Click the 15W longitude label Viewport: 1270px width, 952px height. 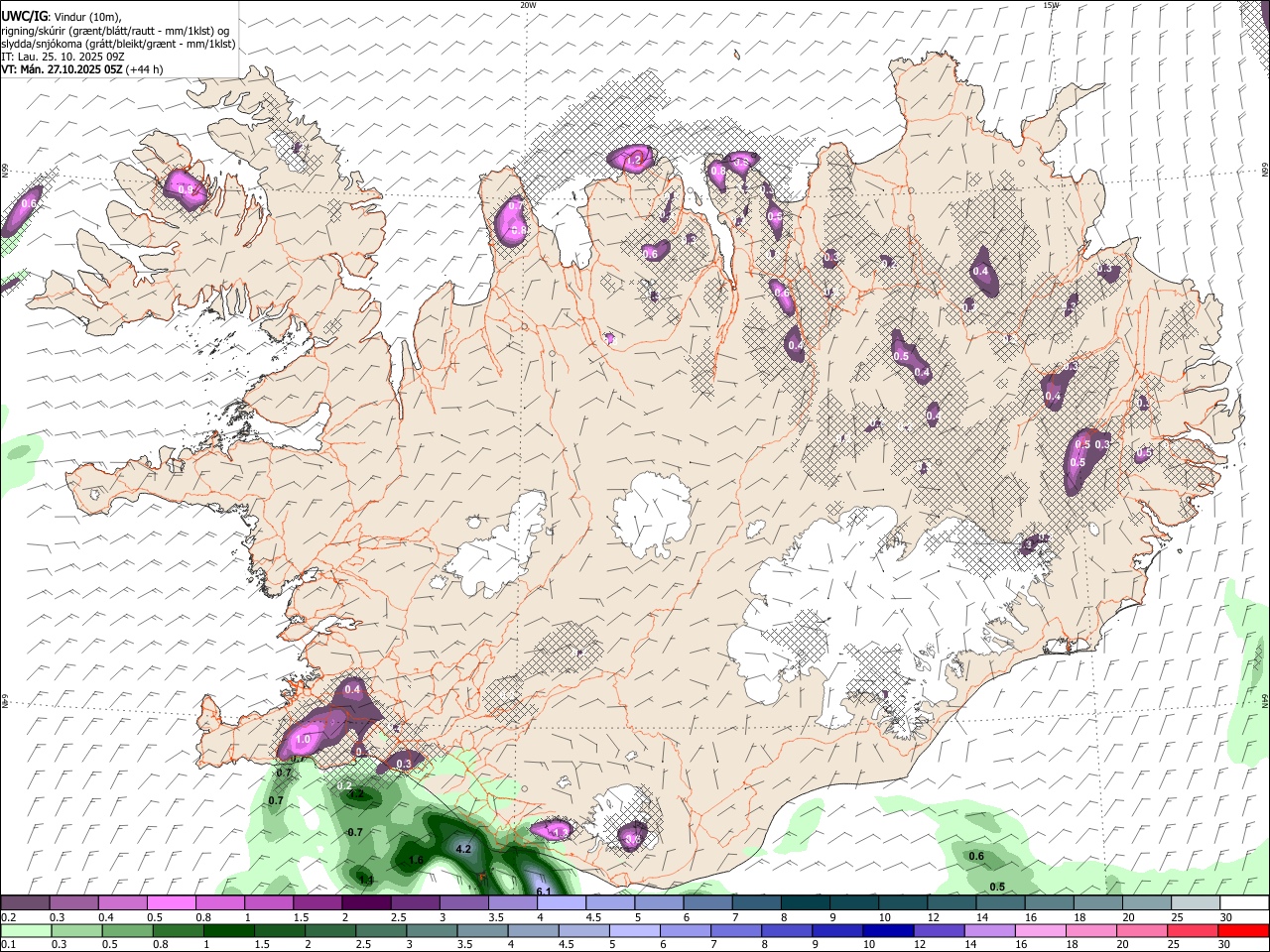pos(1051,5)
